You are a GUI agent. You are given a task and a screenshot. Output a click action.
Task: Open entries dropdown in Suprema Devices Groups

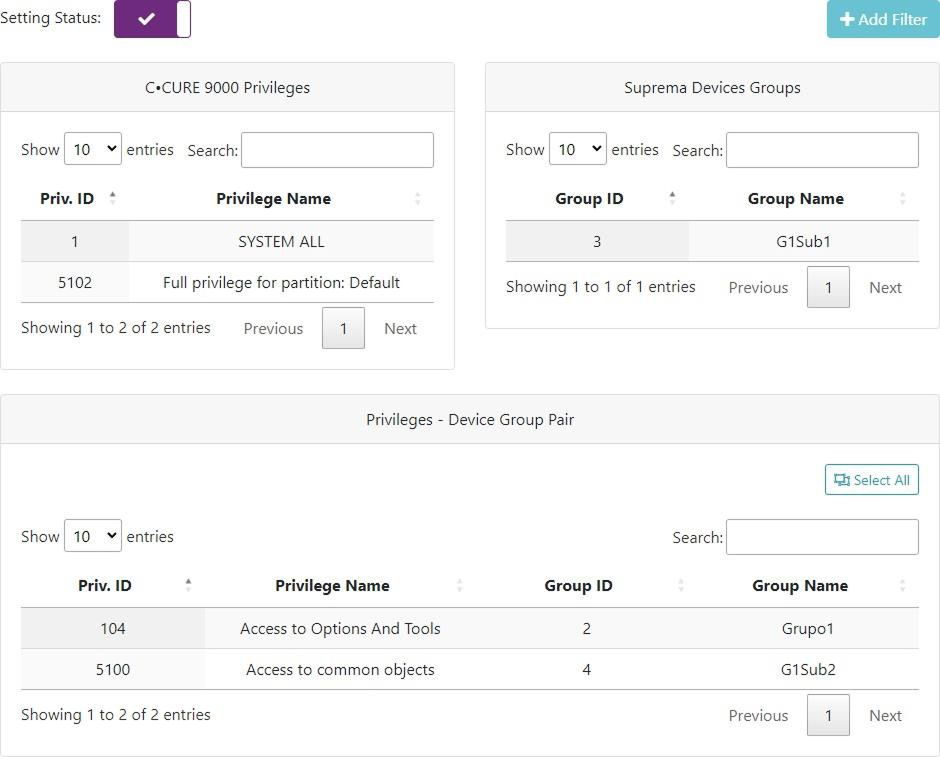pyautogui.click(x=577, y=150)
